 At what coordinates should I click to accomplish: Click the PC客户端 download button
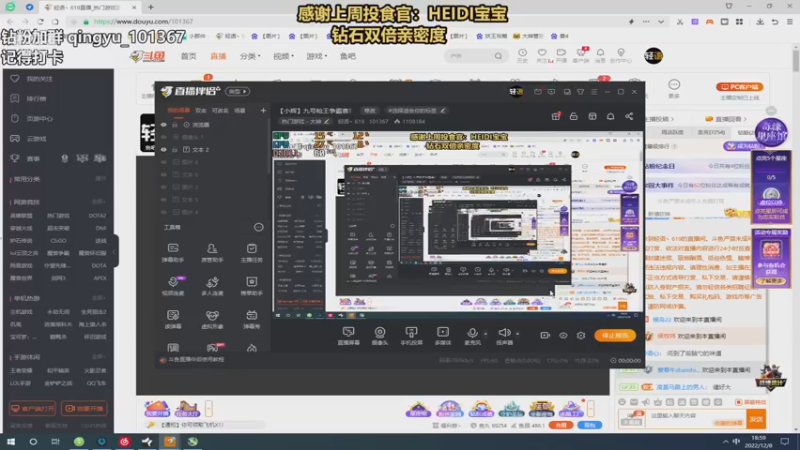(x=739, y=87)
